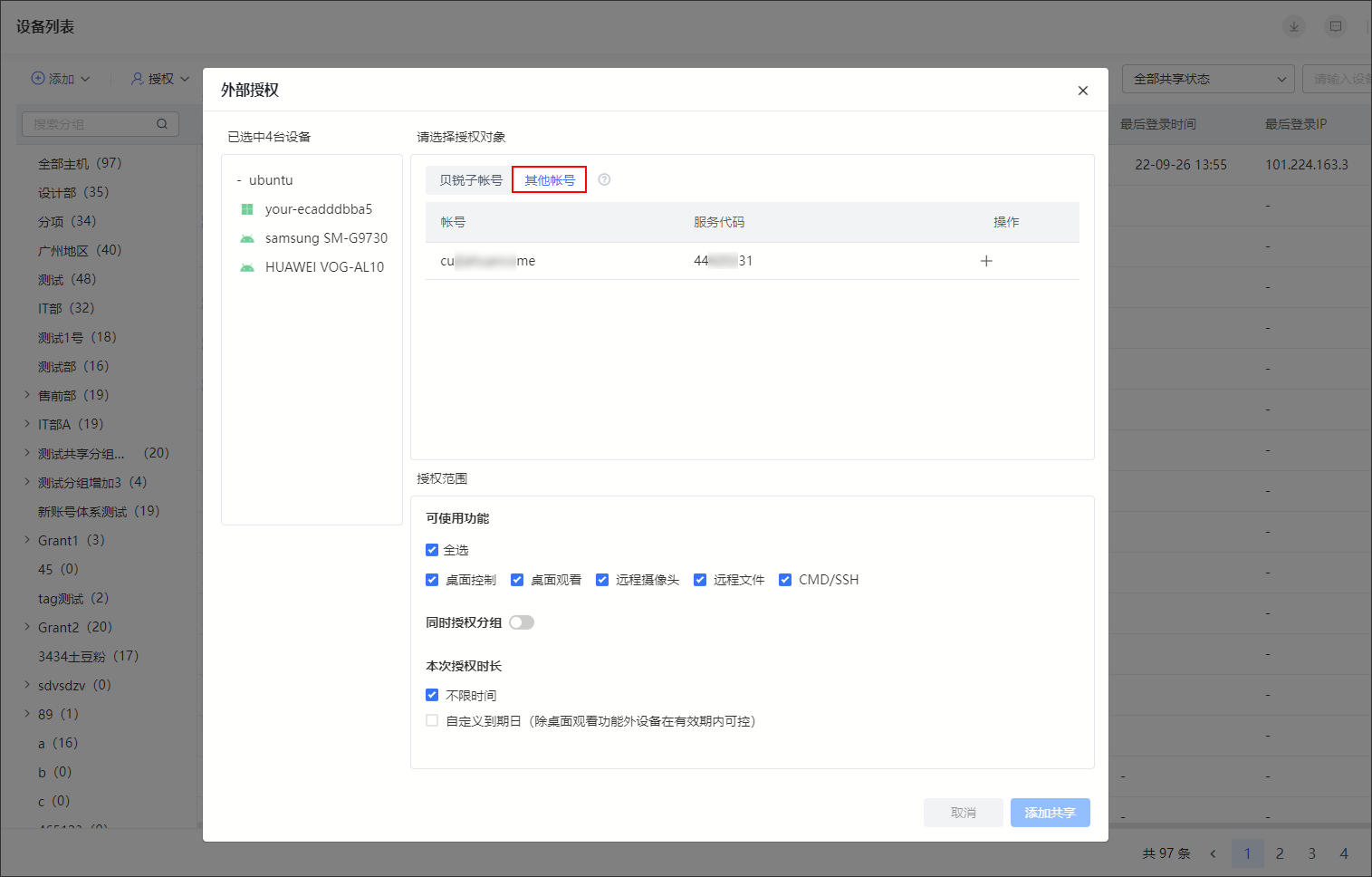Enable the 自定义到期日 option

[432, 721]
